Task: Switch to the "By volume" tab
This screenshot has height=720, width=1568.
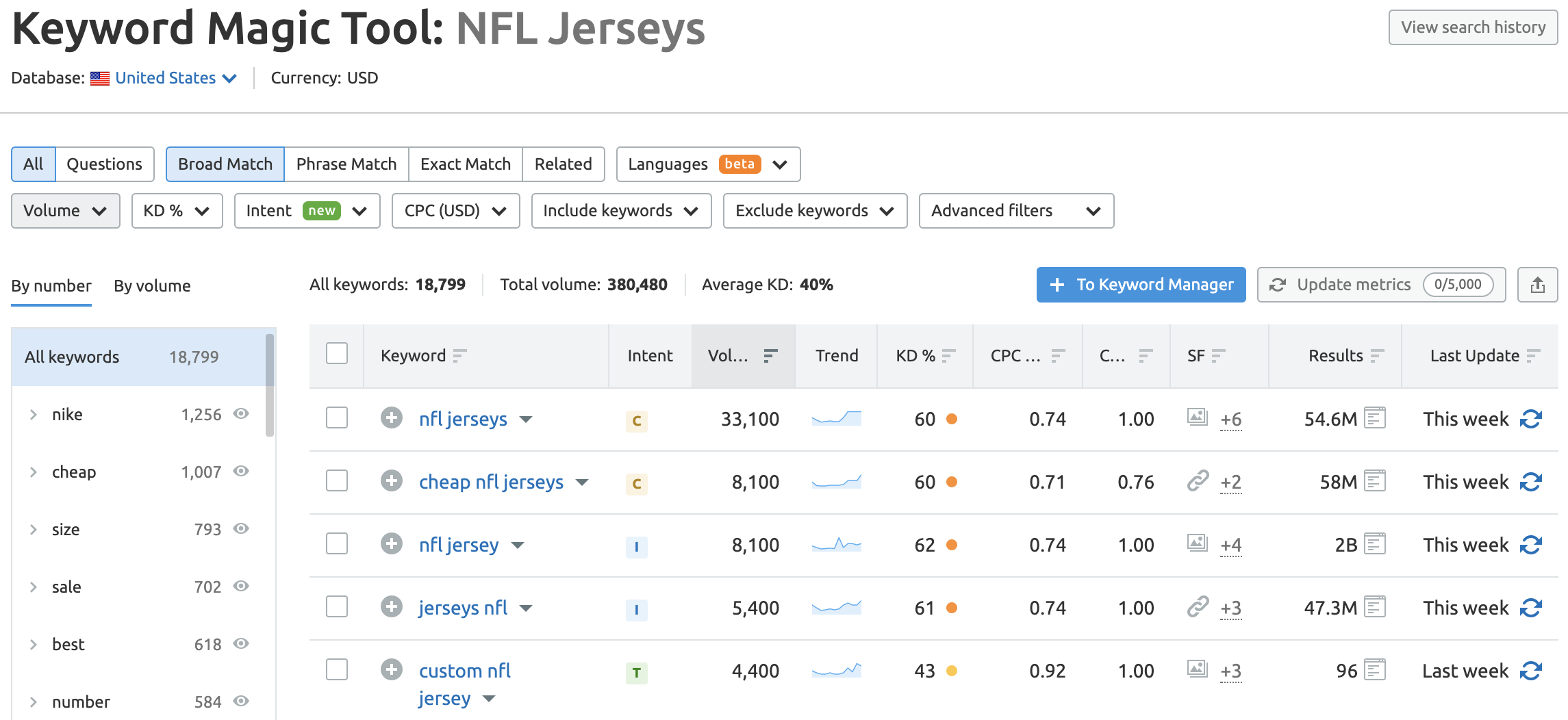Action: tap(151, 286)
